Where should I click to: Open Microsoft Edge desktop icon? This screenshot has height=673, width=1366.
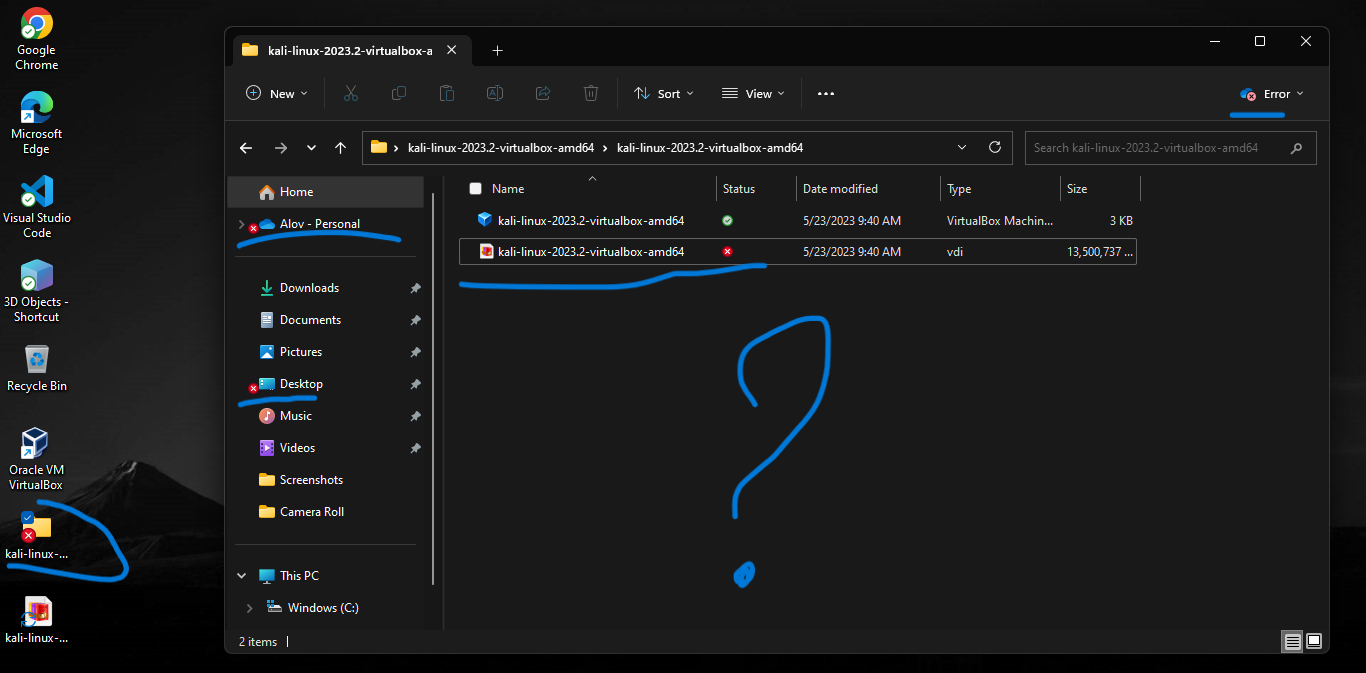(x=36, y=123)
